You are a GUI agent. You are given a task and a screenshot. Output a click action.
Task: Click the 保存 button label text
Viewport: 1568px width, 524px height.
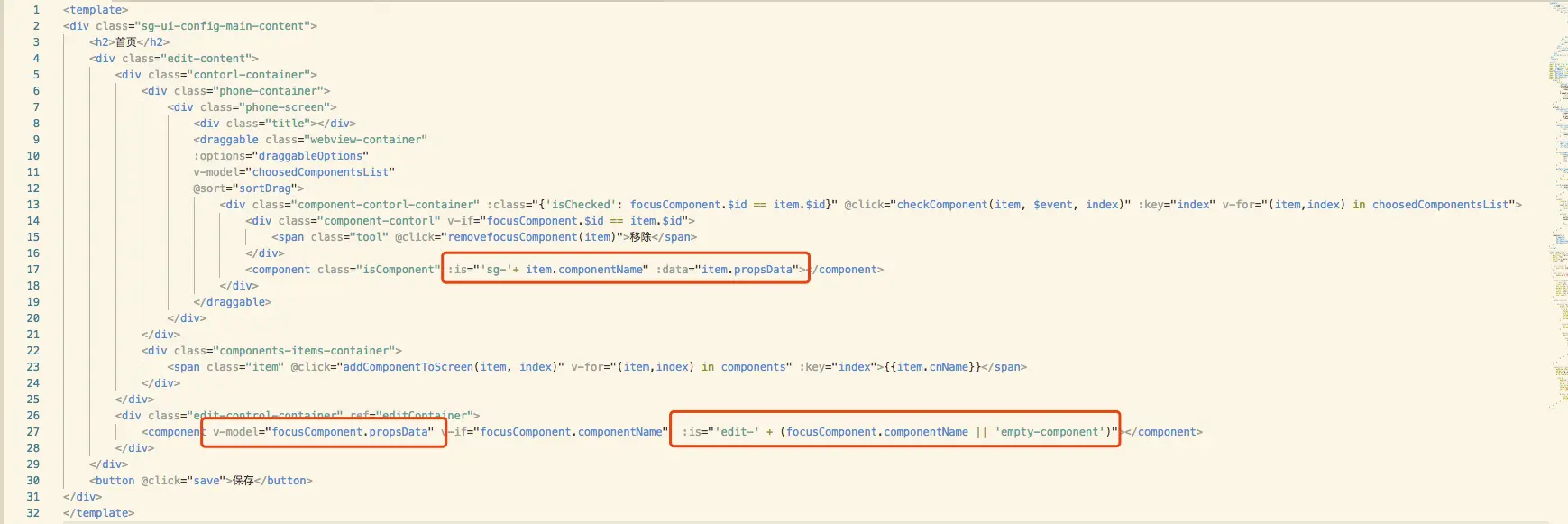coord(243,481)
